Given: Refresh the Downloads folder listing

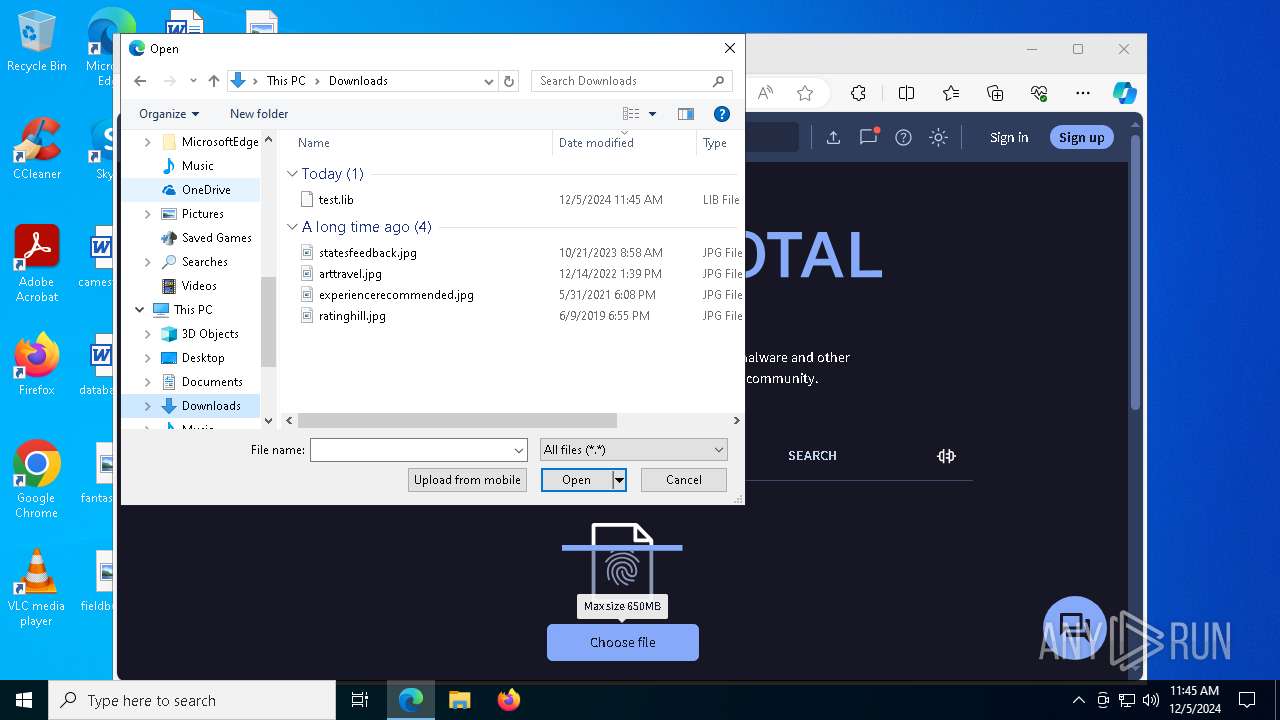Looking at the screenshot, I should 509,81.
